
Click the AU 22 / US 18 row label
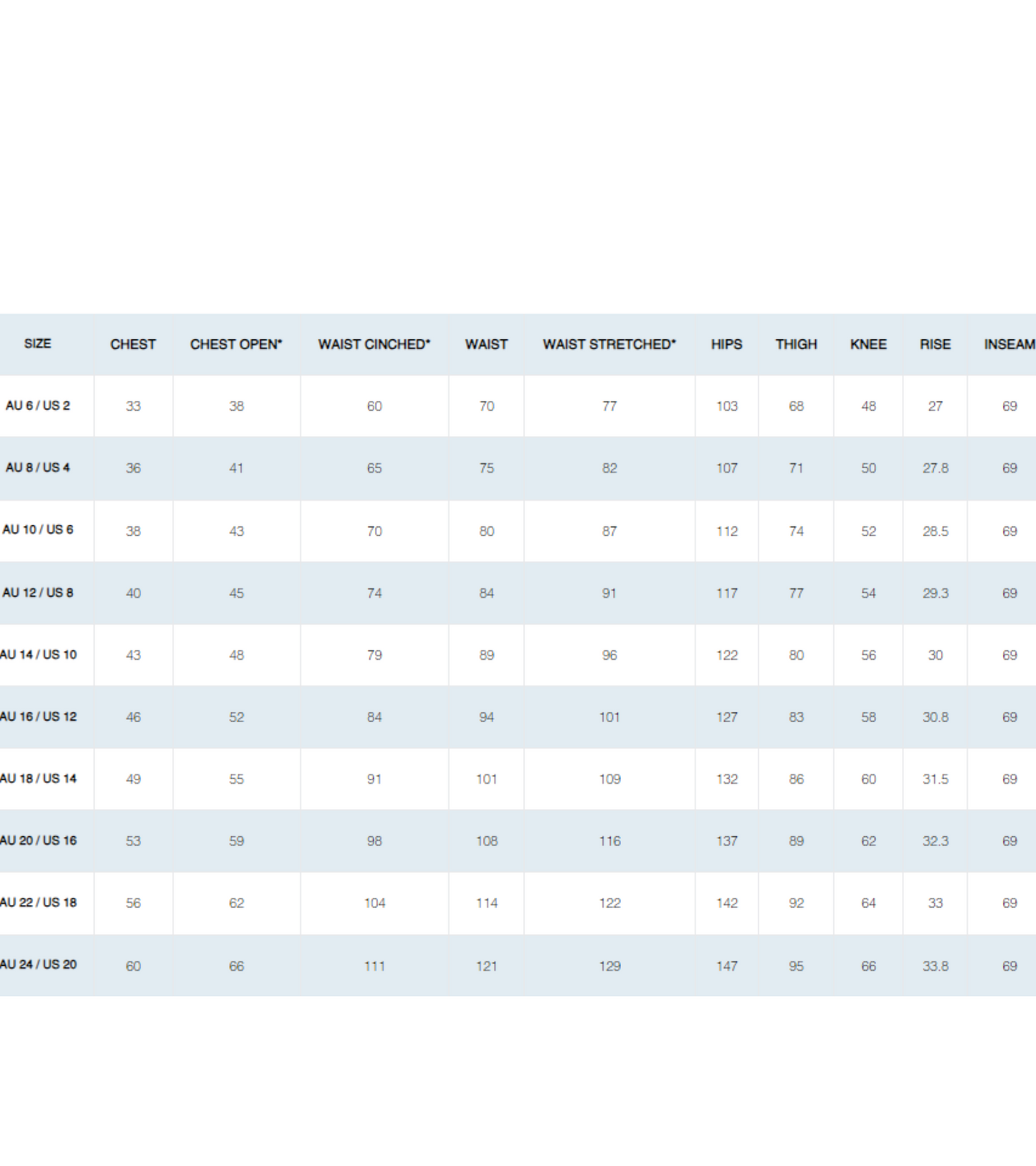click(38, 902)
